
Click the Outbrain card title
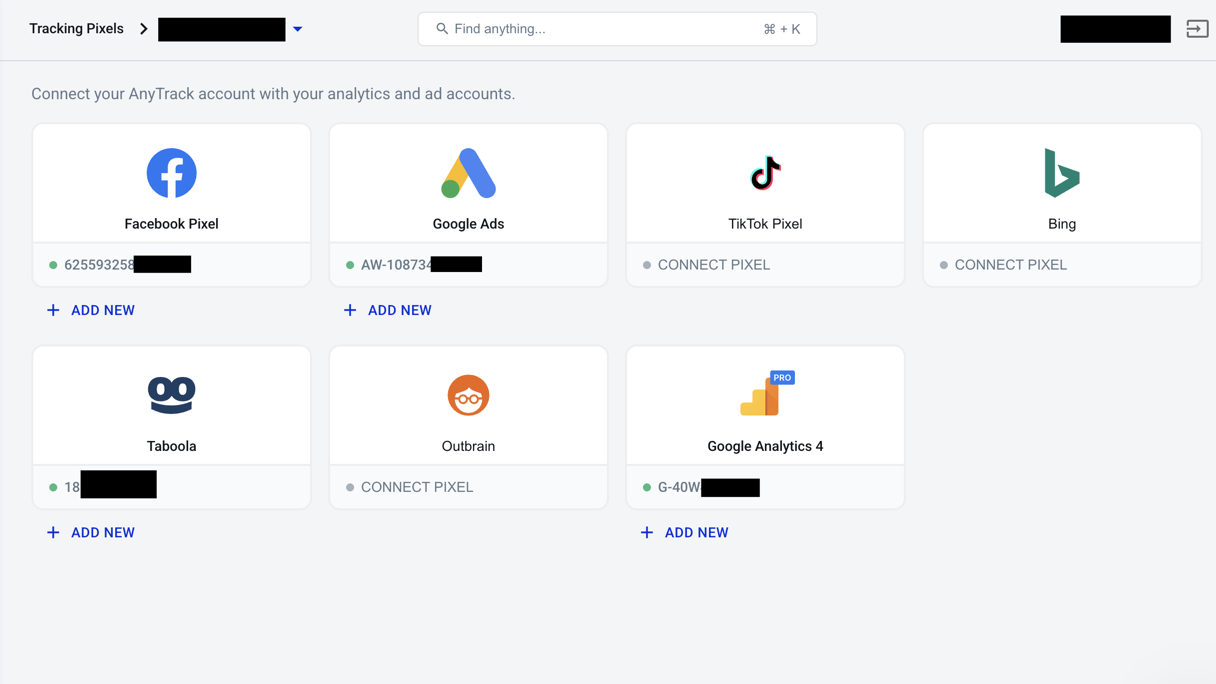(468, 446)
